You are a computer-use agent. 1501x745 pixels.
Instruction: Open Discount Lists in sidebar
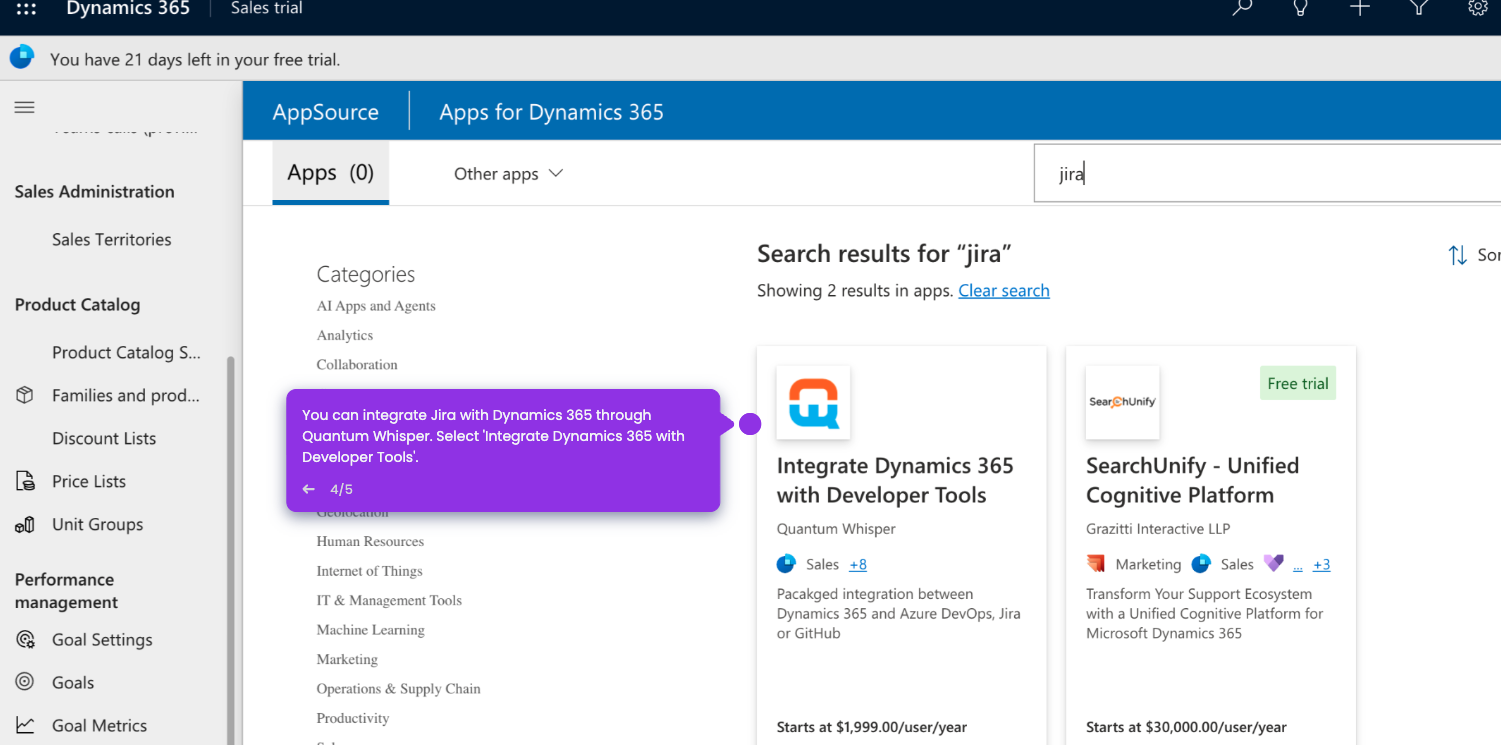tap(104, 438)
